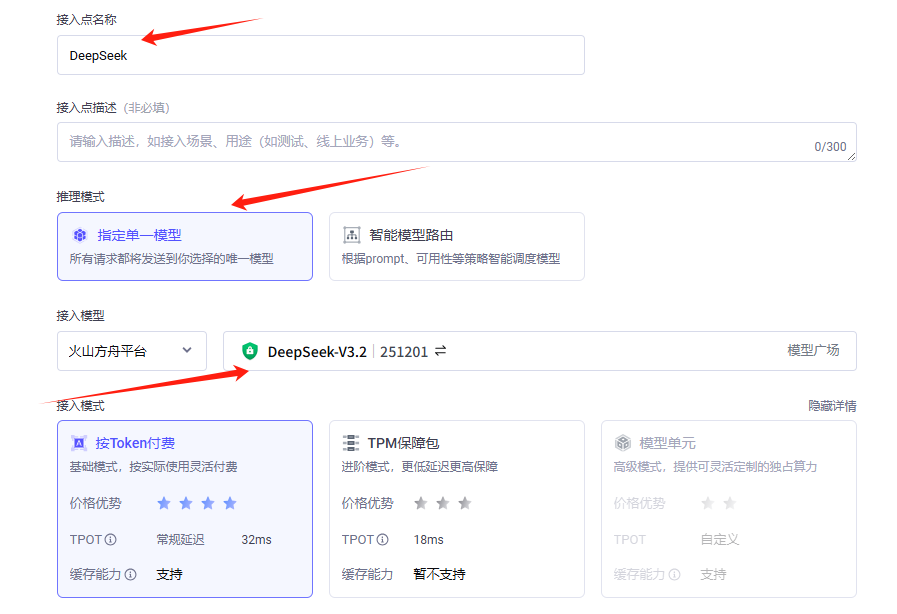This screenshot has height=614, width=897.
Task: Click the green shield icon beside DeepSeek-V3.2
Action: coord(249,351)
